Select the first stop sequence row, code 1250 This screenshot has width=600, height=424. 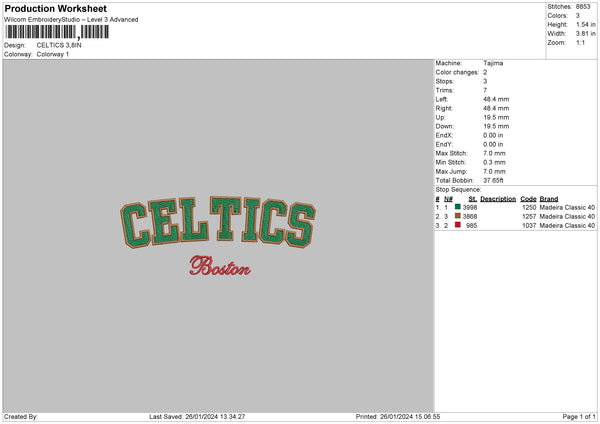(x=515, y=207)
